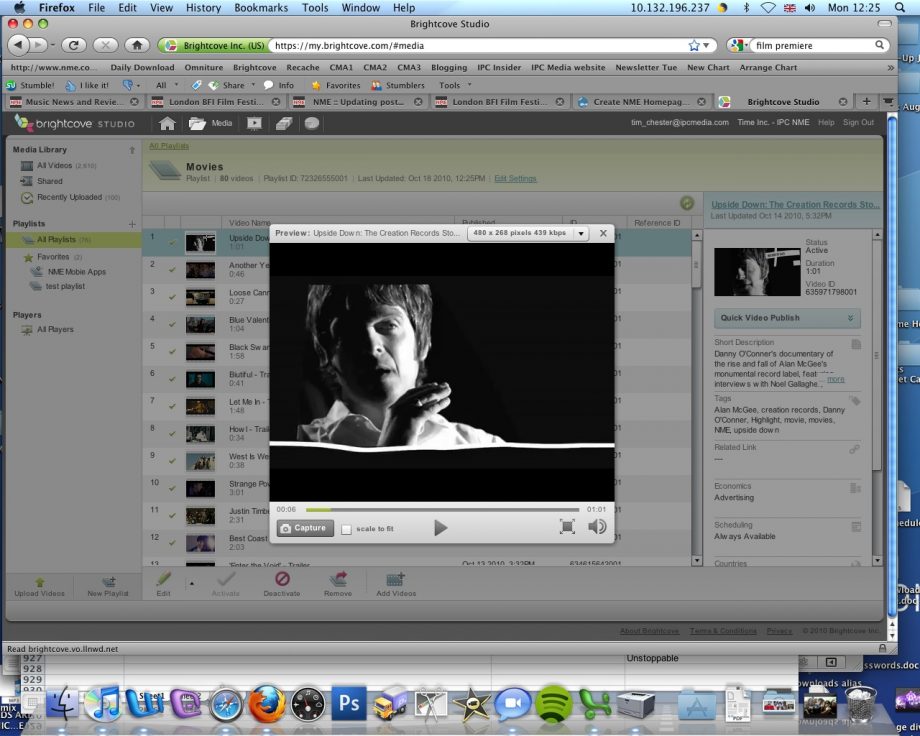Open the Advertising module icon
Screen dimensions: 920x736
coord(284,123)
